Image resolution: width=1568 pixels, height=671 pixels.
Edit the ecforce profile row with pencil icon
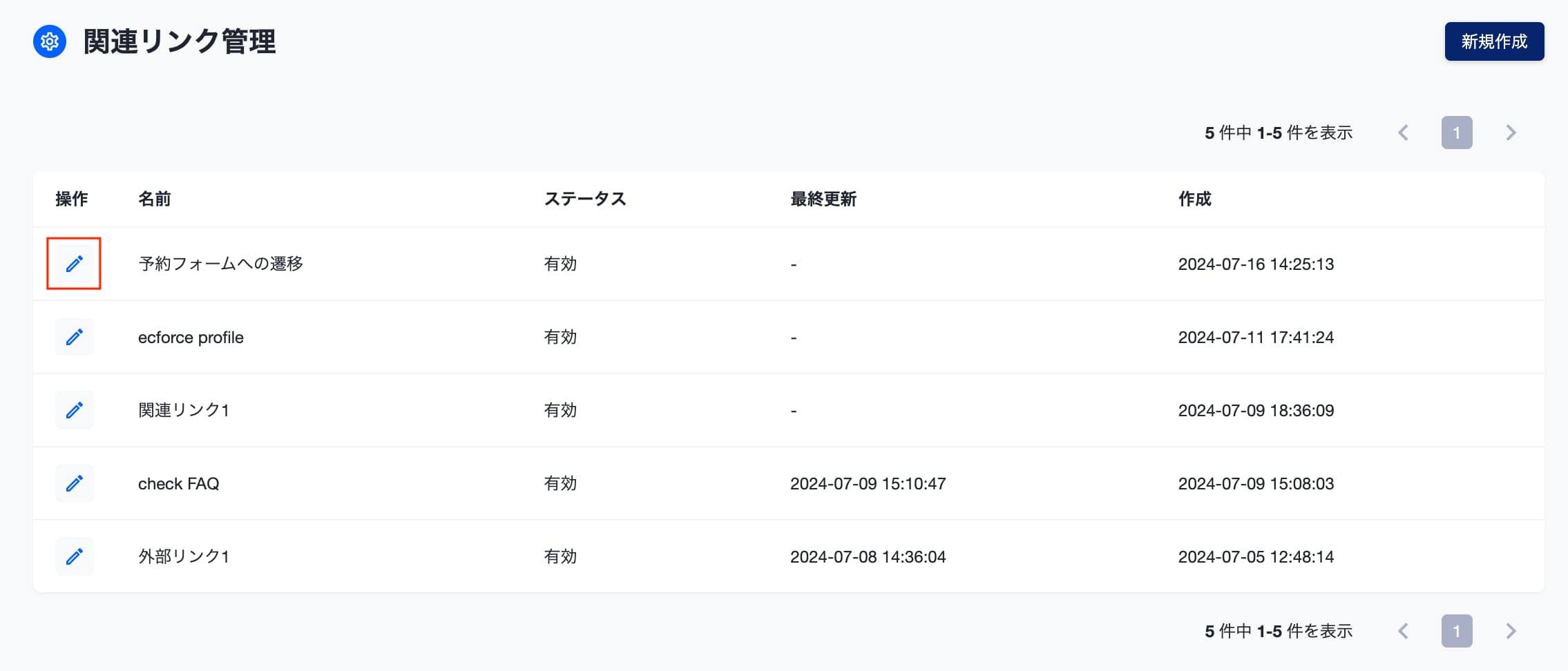[x=75, y=337]
